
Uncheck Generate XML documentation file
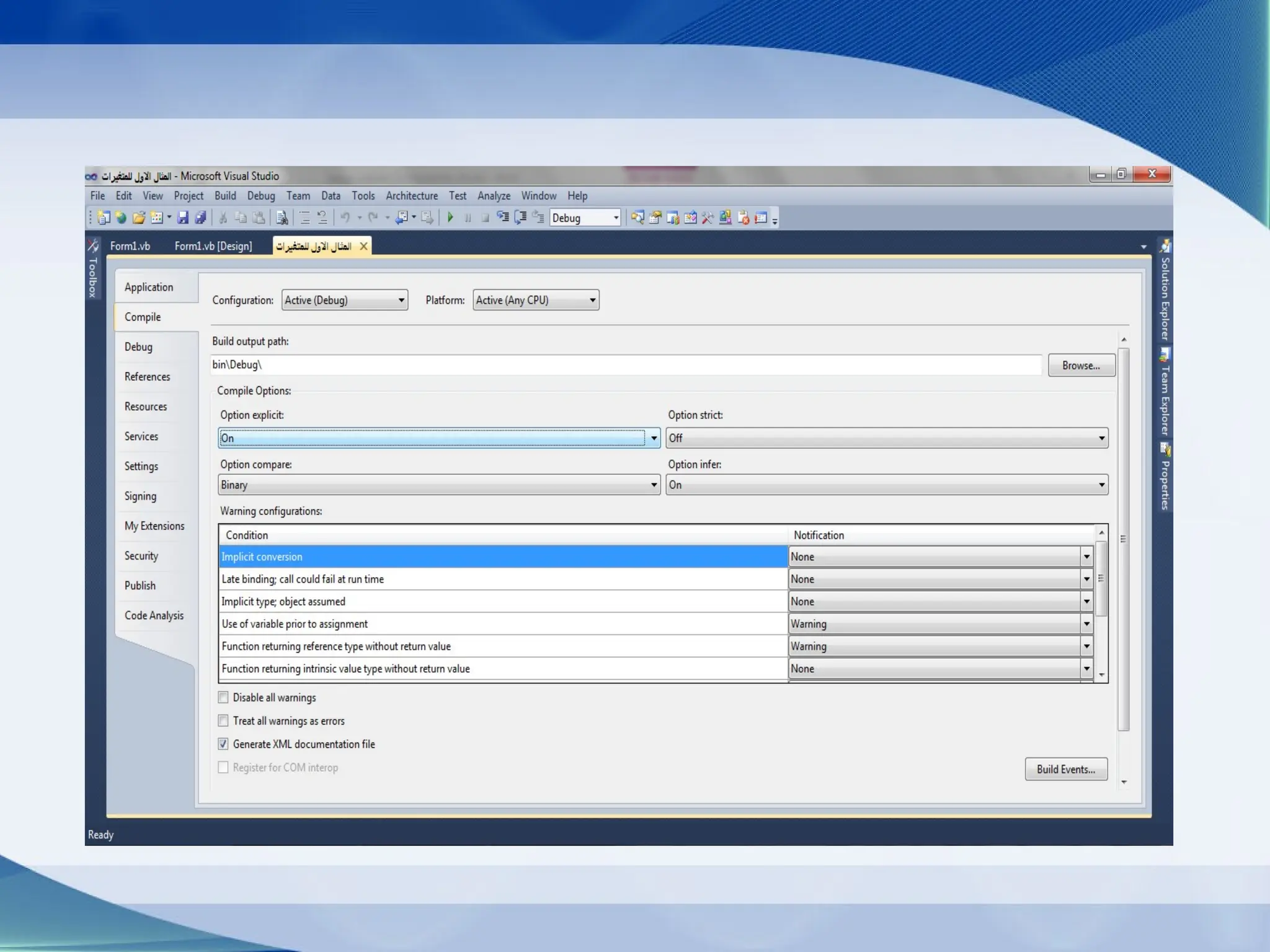tap(223, 744)
